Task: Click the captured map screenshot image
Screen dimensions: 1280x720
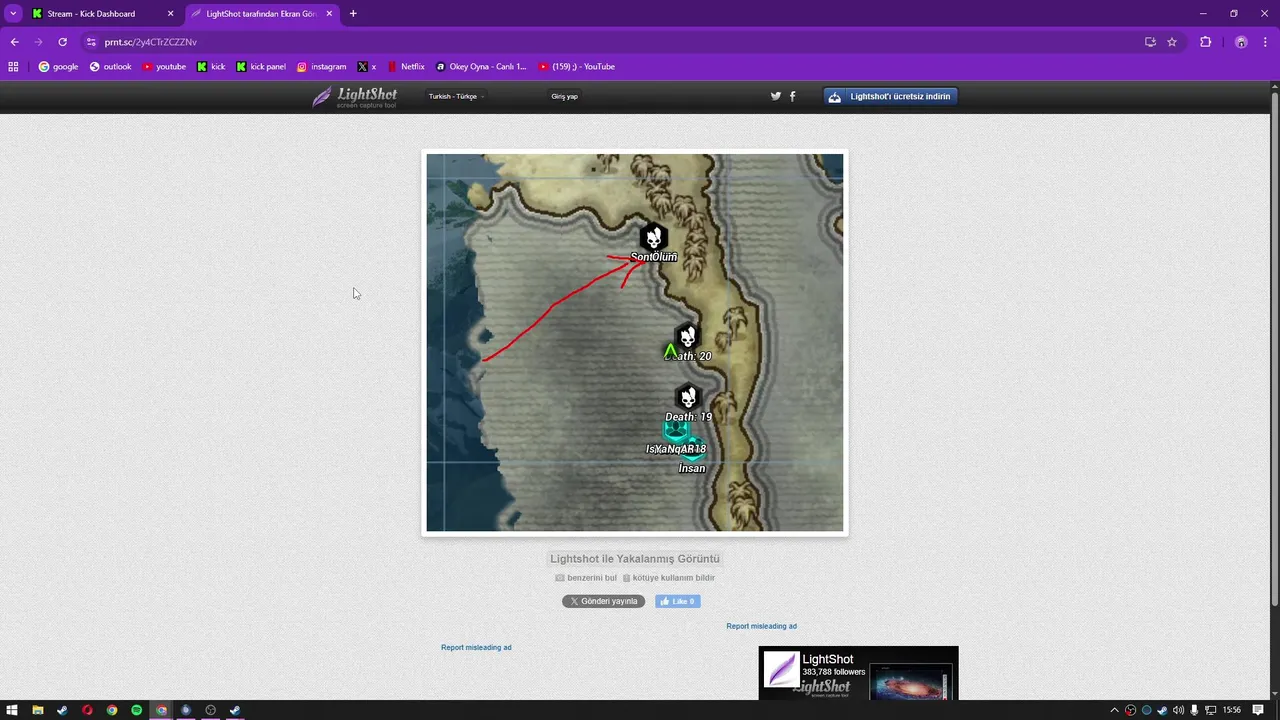Action: click(x=635, y=343)
